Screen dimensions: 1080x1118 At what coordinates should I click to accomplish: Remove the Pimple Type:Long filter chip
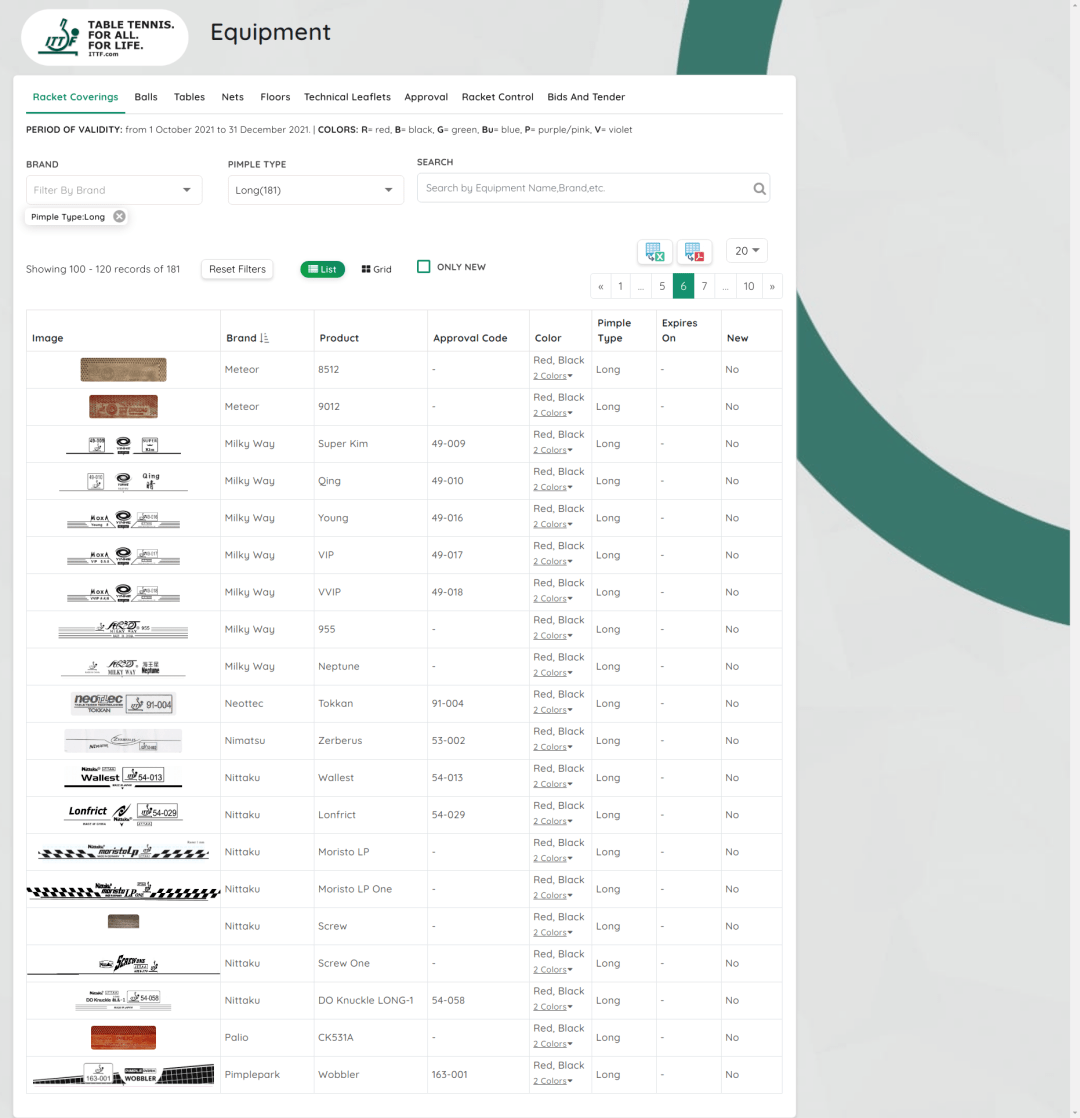[119, 216]
